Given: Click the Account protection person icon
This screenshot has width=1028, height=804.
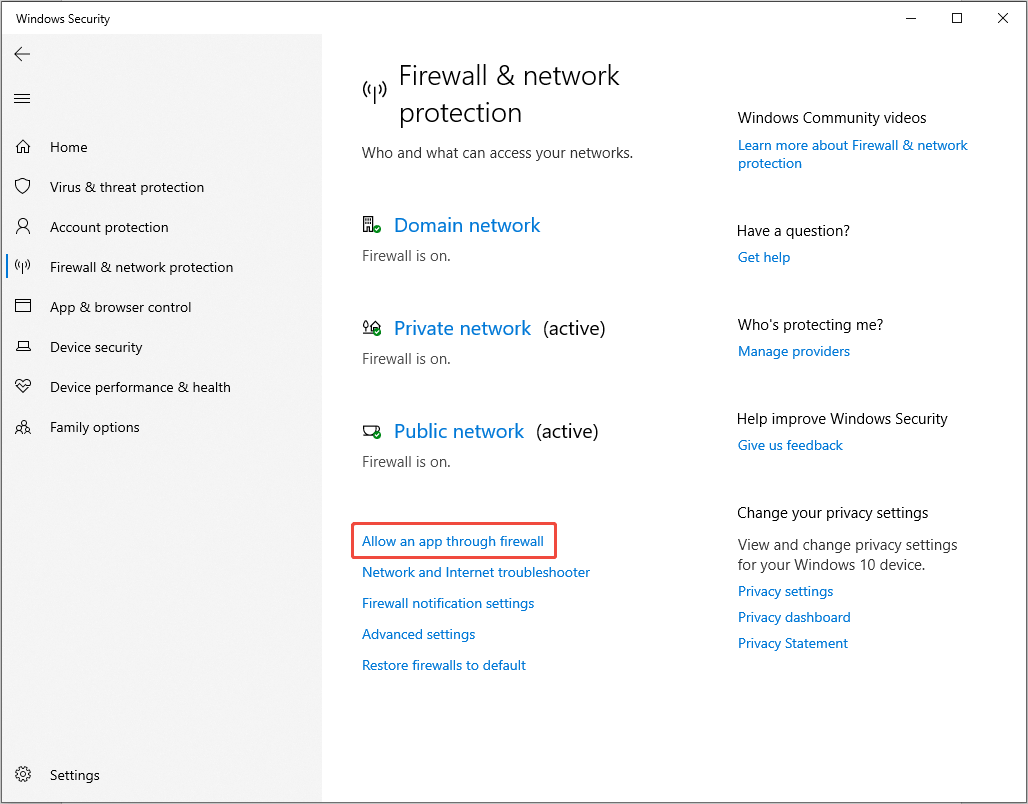Looking at the screenshot, I should click(x=22, y=227).
